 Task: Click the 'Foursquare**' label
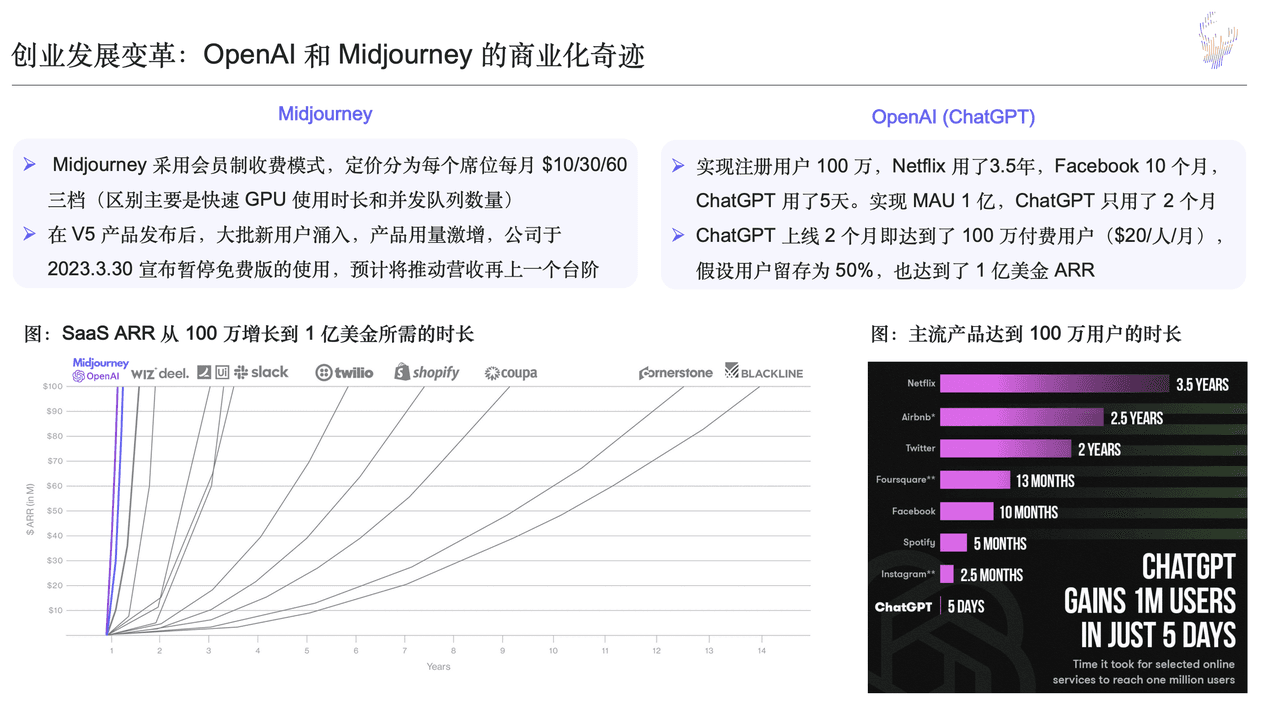click(x=906, y=480)
